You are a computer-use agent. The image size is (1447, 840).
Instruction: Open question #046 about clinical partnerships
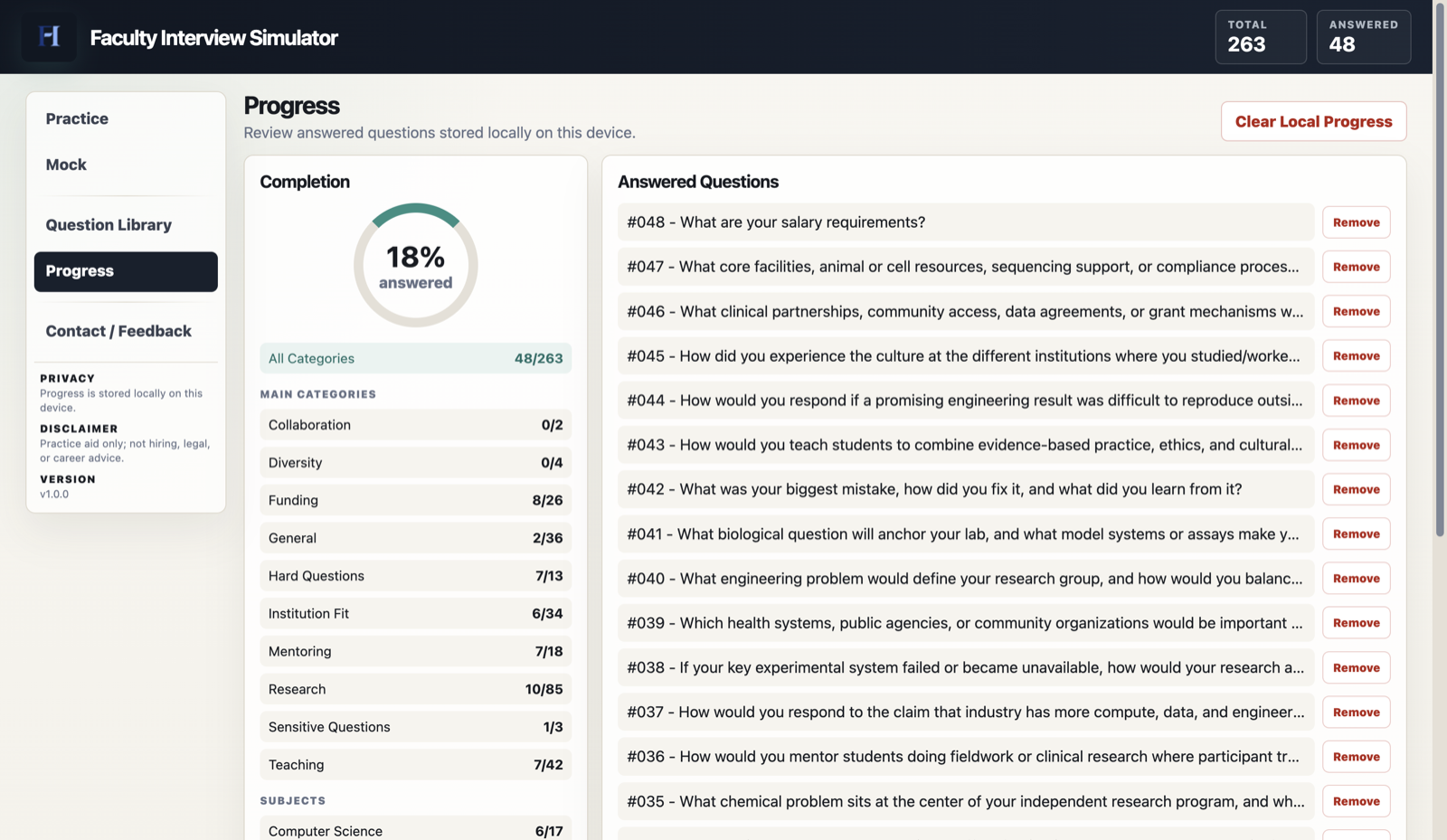(x=966, y=311)
